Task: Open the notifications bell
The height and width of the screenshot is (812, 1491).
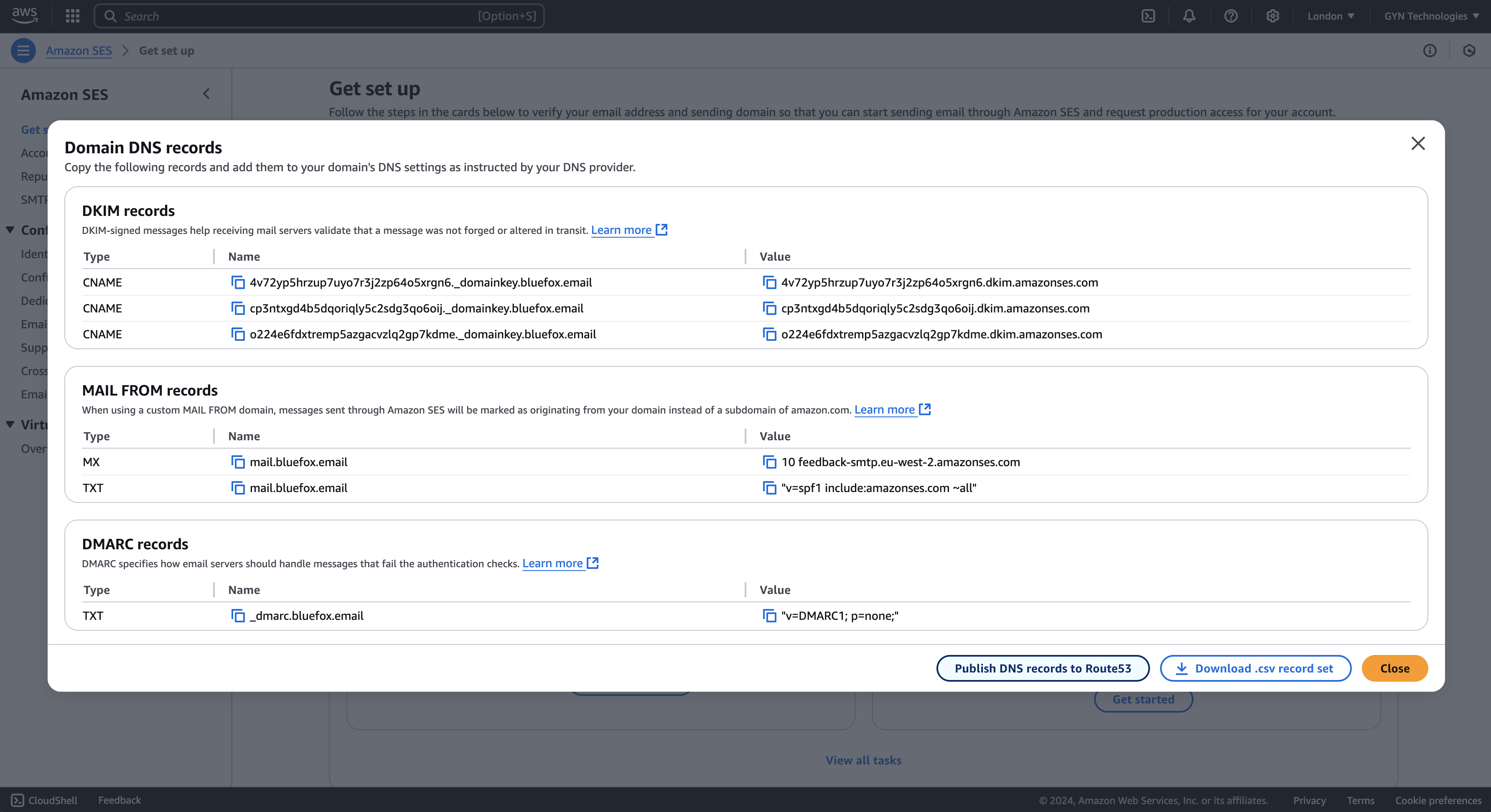Action: (x=1189, y=16)
